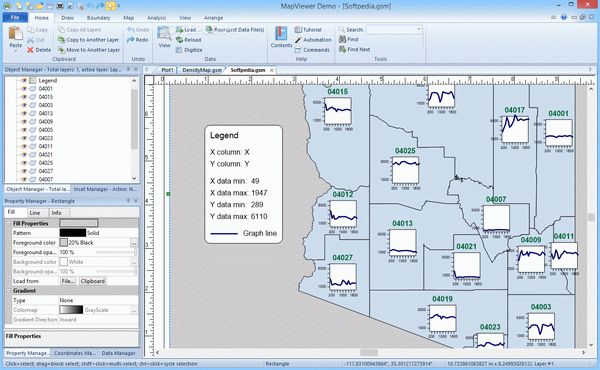
Task: Open the Boundary ribbon tab
Action: tap(98, 18)
